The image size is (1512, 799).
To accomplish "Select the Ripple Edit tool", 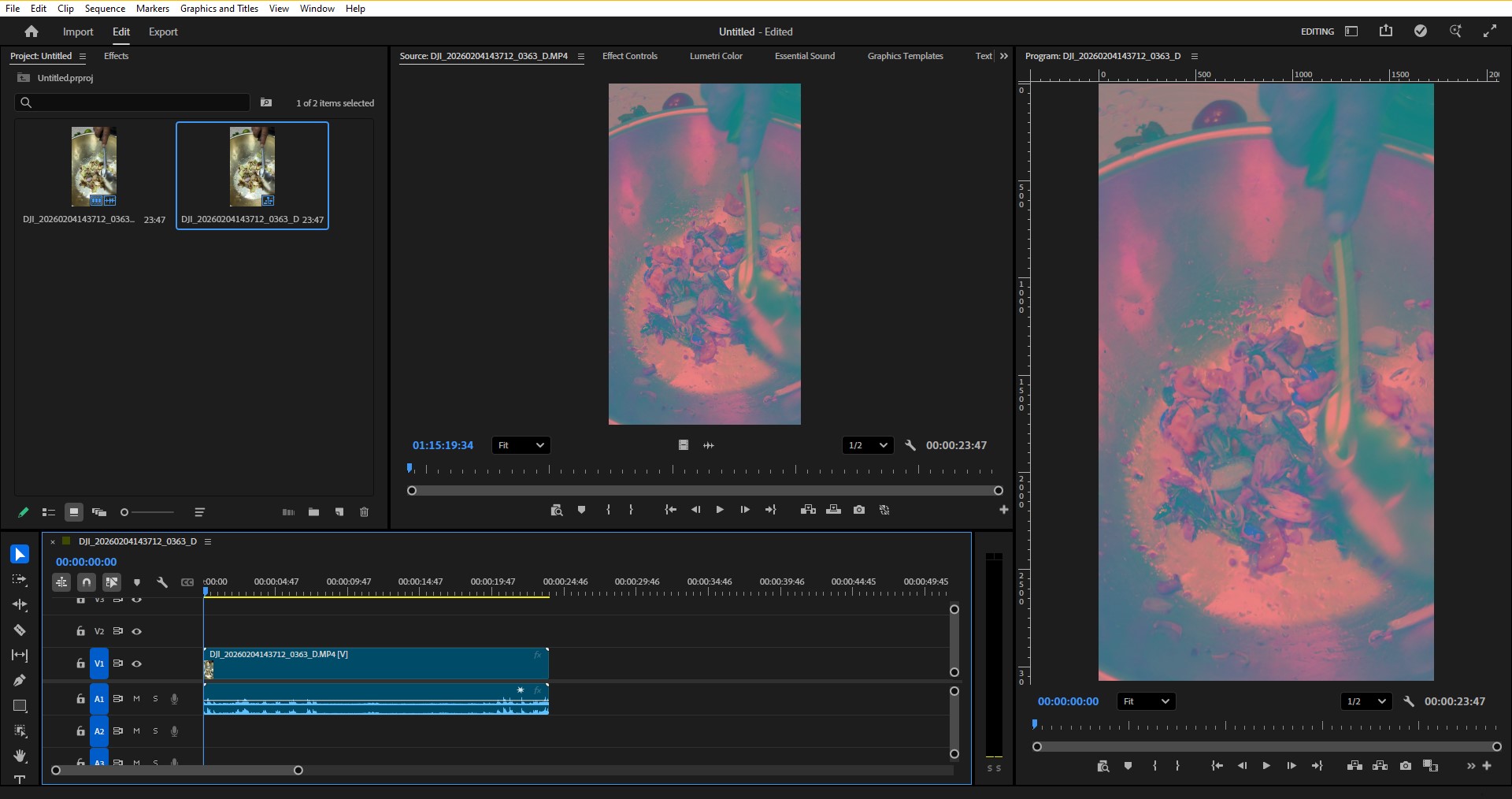I will click(20, 605).
